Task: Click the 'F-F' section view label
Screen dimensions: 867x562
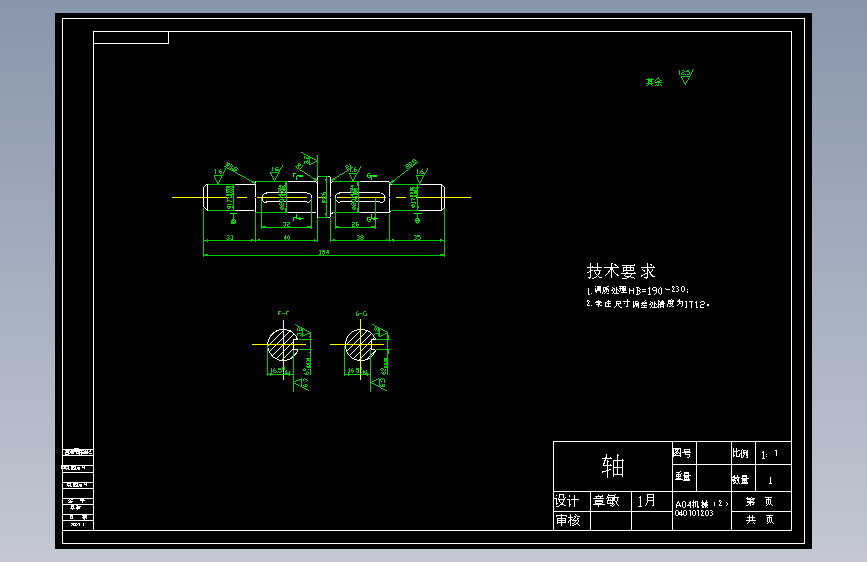Action: coord(283,313)
